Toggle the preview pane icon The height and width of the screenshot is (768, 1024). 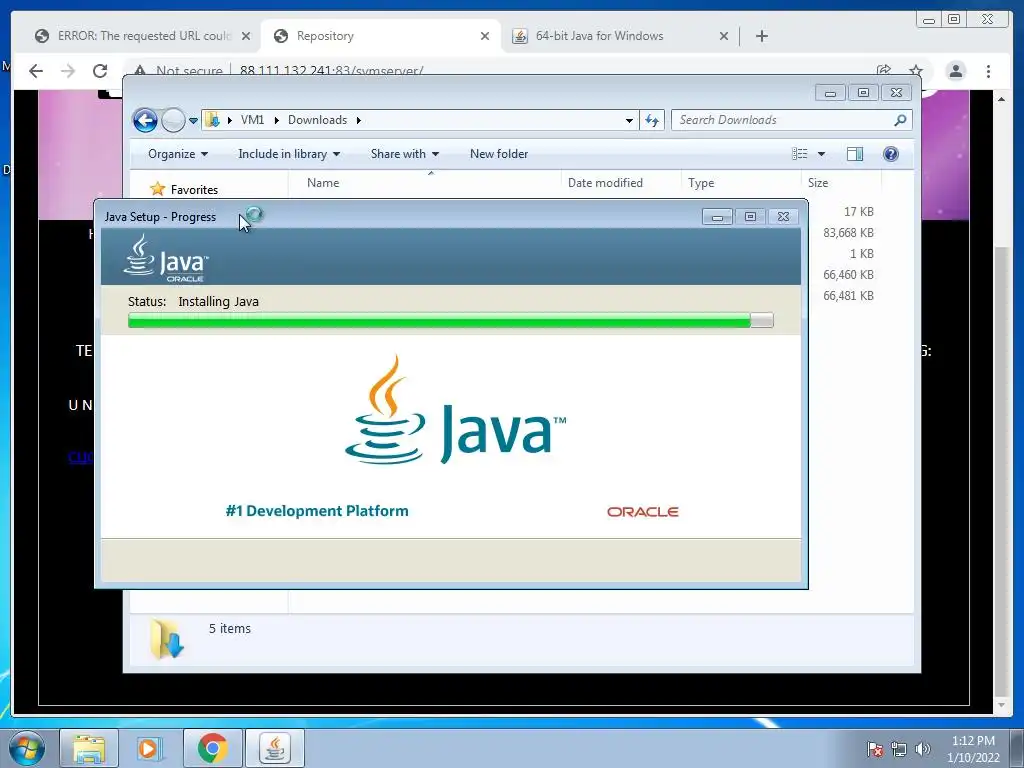[x=855, y=154]
